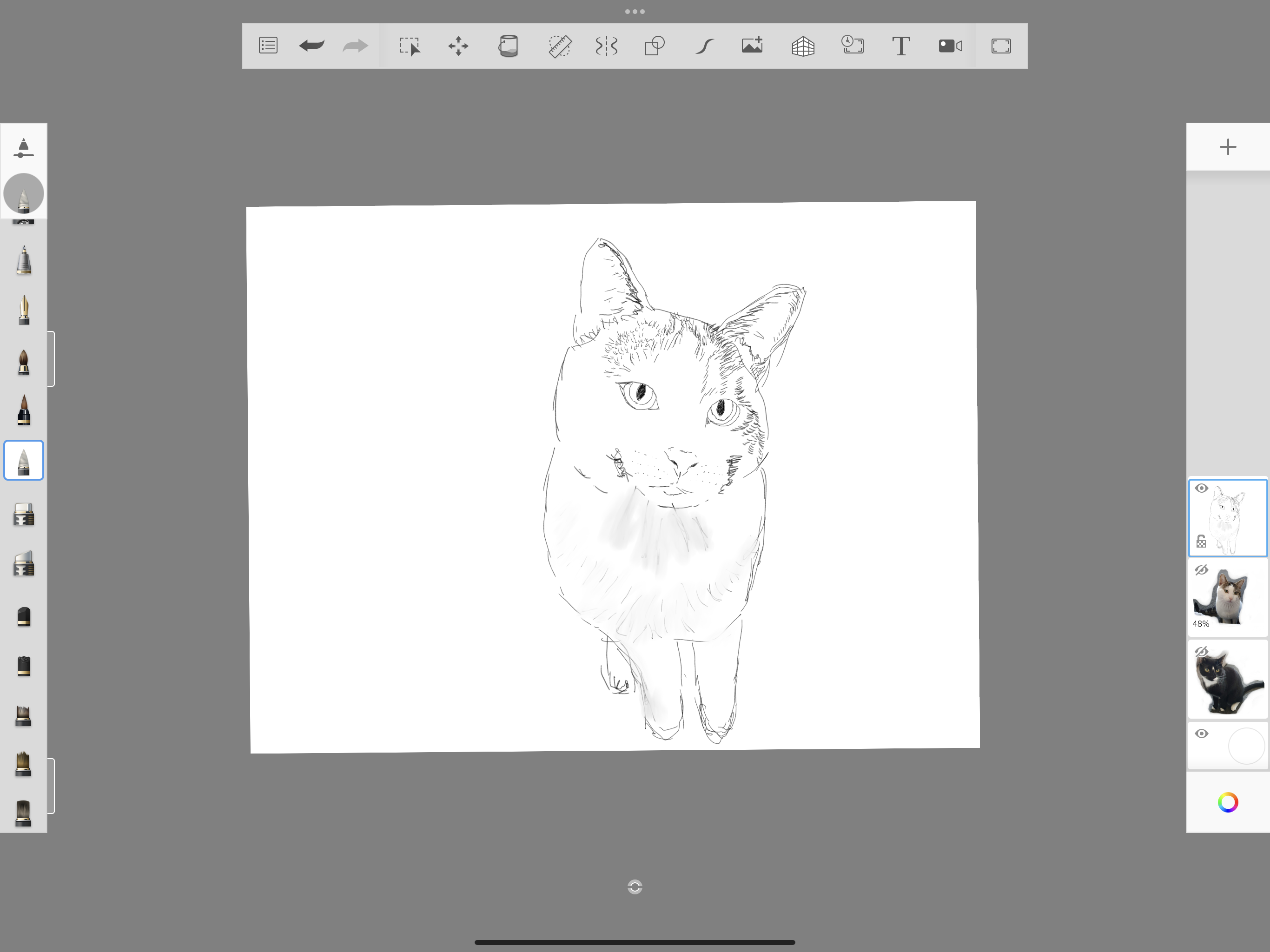Select the technical pen brush
This screenshot has height=952, width=1270.
[x=24, y=261]
